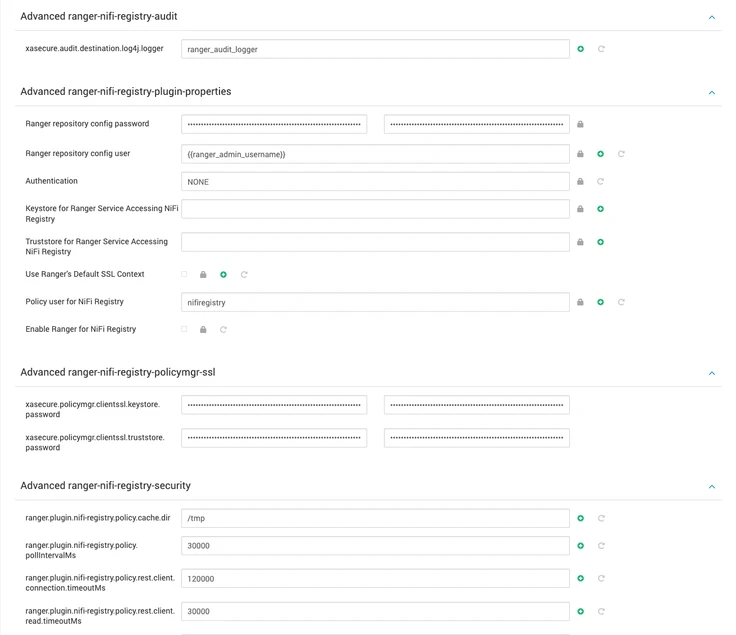Click undo icon next to Policy user for NiFi Registry

click(621, 302)
